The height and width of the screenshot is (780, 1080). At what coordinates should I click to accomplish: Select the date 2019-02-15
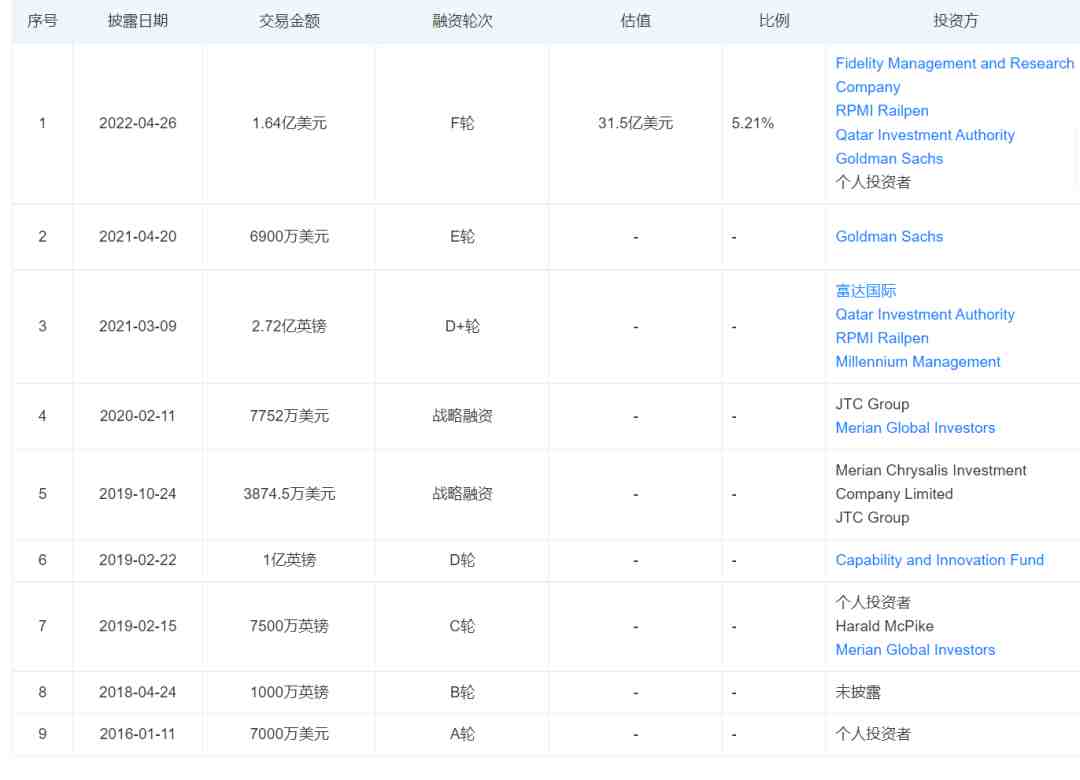138,626
